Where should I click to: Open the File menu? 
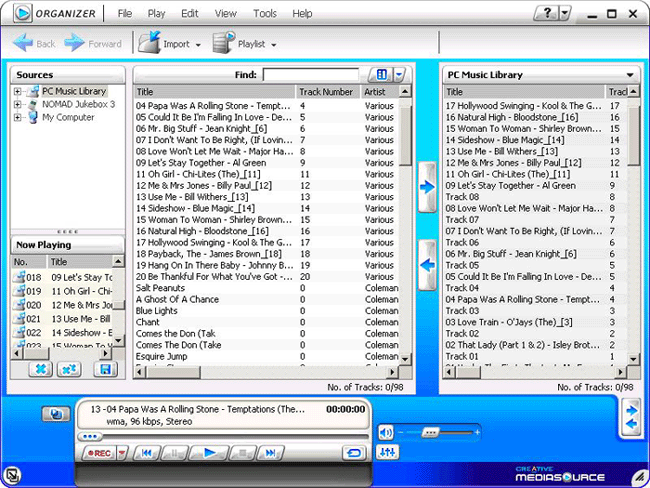coord(125,14)
